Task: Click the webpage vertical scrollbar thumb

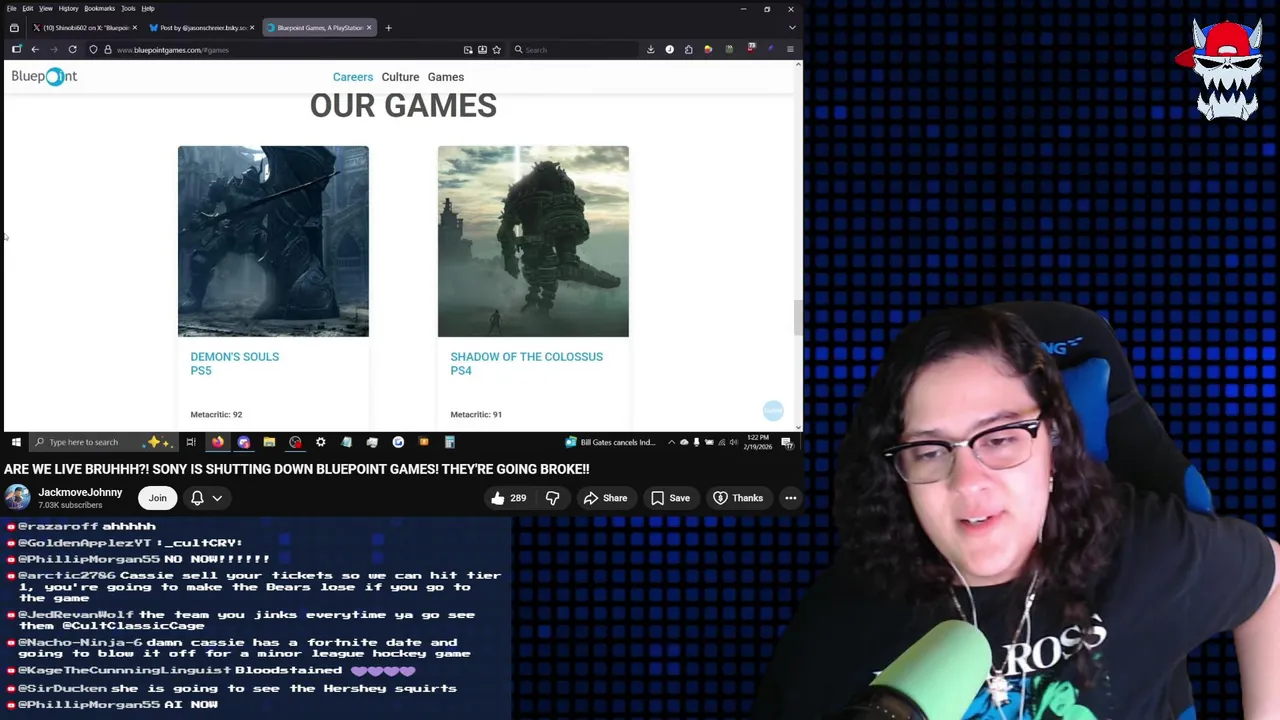Action: click(797, 317)
